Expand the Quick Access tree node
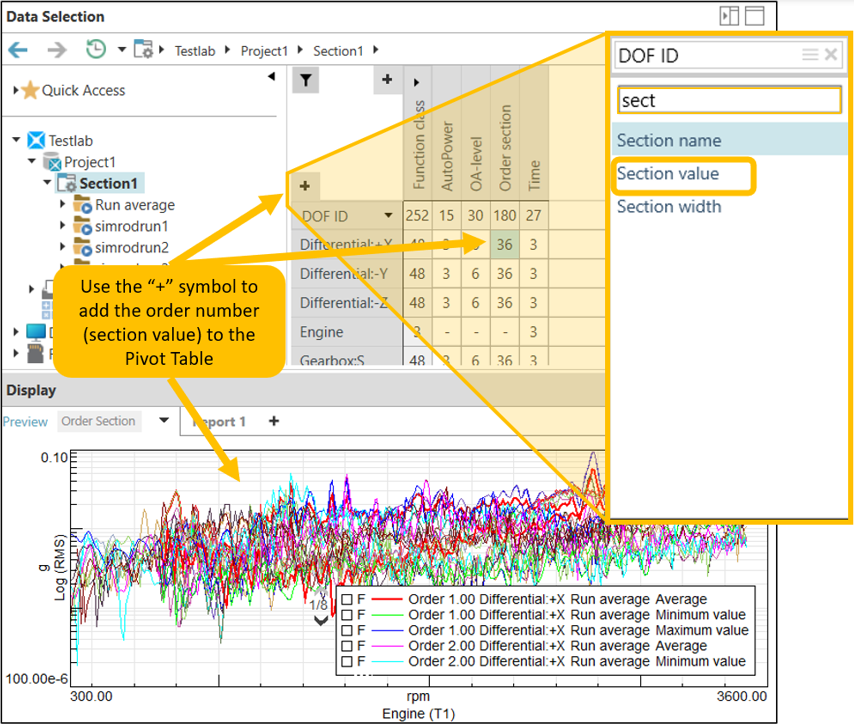The image size is (854, 725). [x=16, y=90]
